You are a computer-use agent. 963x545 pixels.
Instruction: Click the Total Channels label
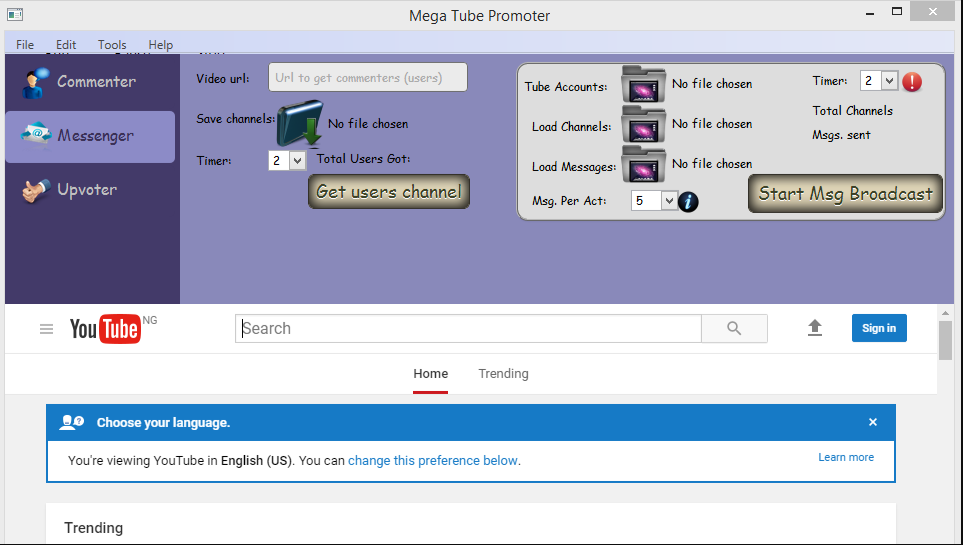tap(852, 111)
